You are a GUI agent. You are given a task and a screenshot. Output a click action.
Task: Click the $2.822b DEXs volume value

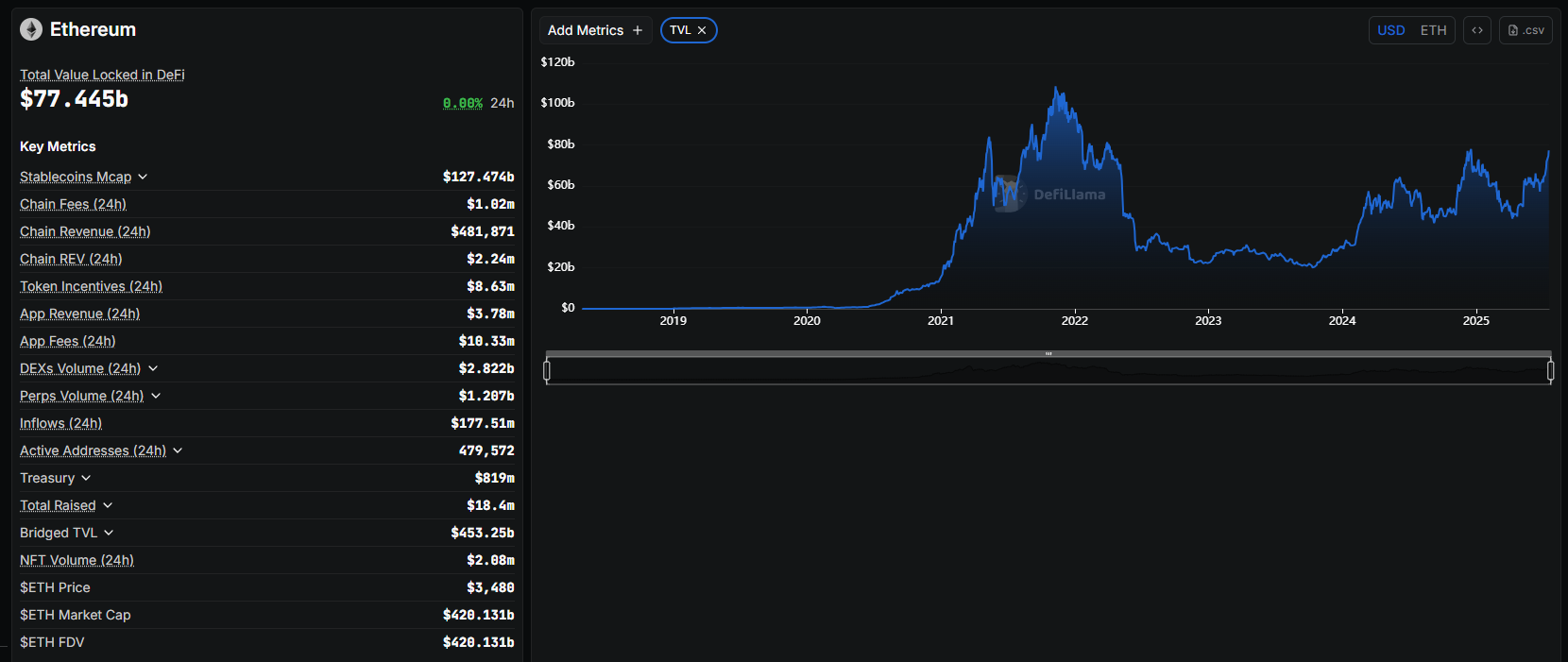(486, 368)
